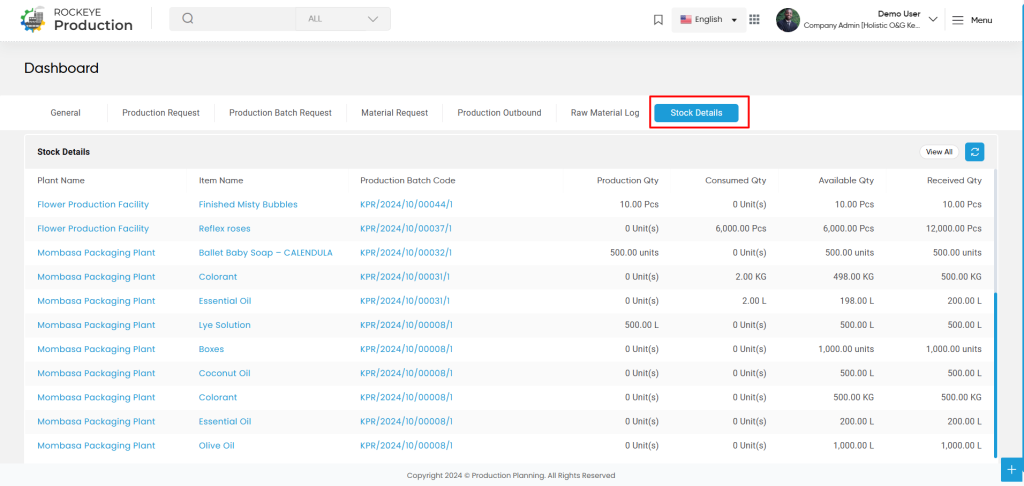1024x486 pixels.
Task: Click the search magnifier icon
Action: click(188, 19)
